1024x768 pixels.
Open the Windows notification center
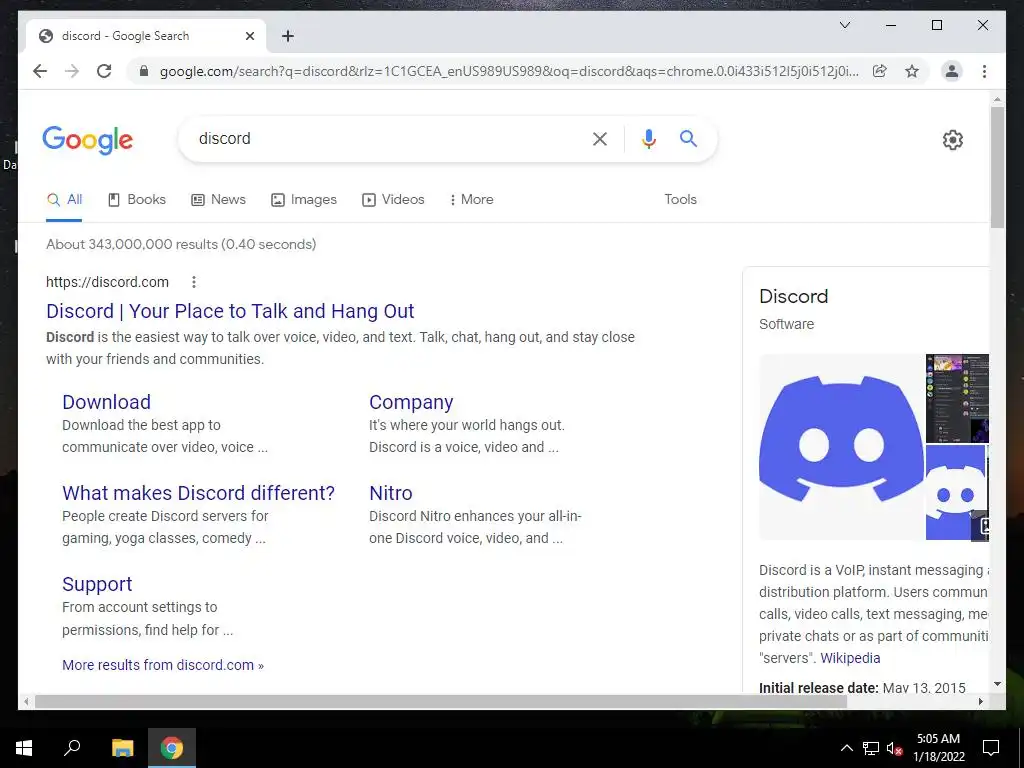pos(991,748)
